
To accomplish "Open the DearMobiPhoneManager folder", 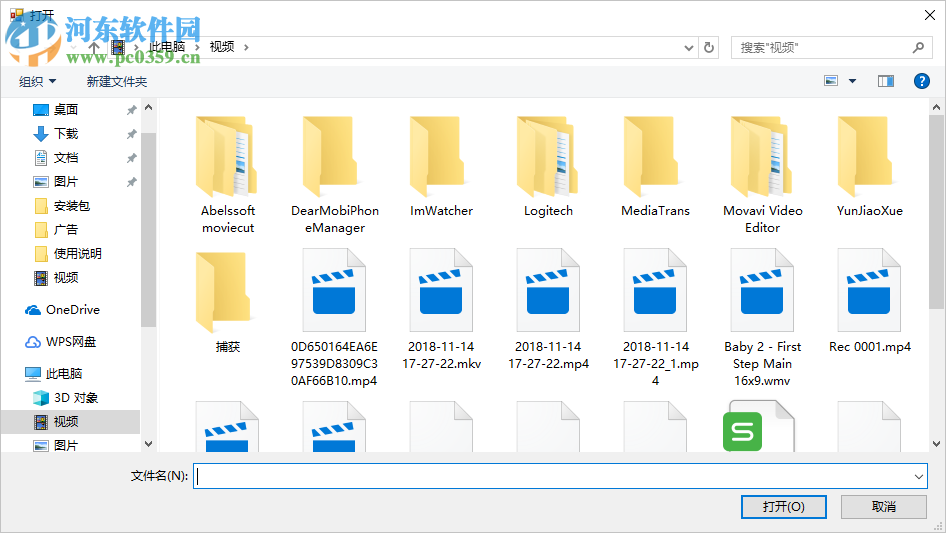I will [x=335, y=175].
